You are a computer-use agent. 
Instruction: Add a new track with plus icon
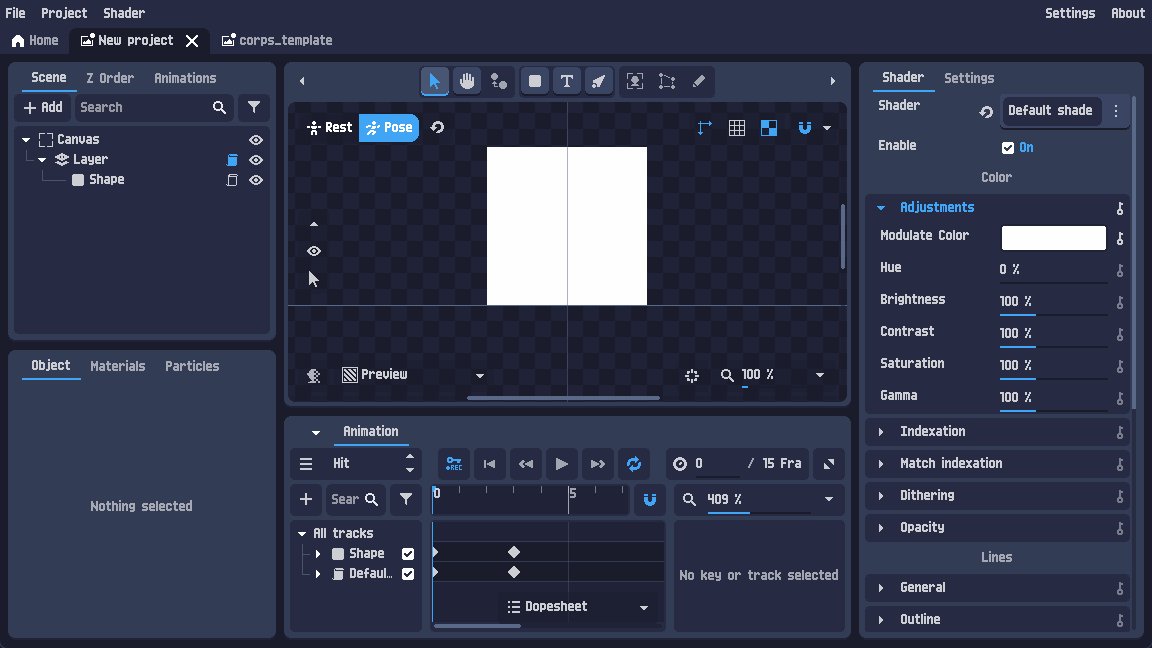306,500
